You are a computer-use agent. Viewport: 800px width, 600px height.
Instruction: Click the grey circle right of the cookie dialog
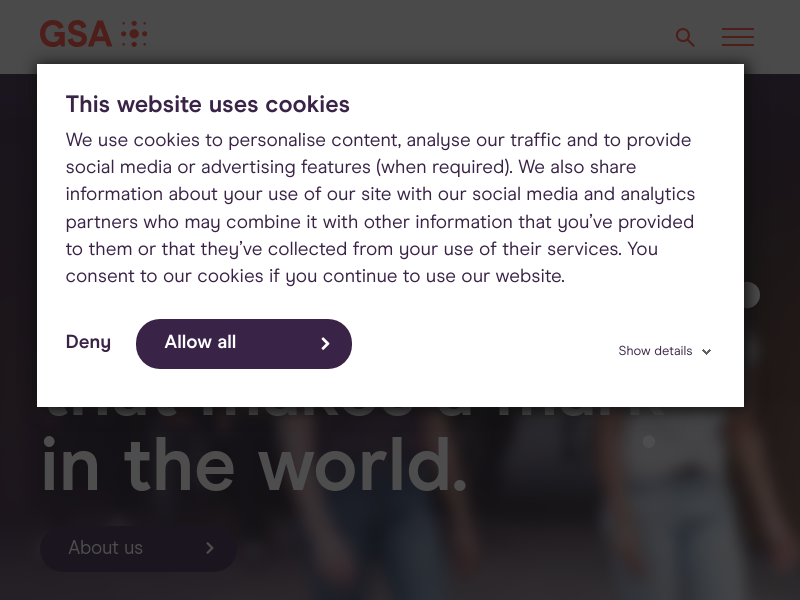tap(751, 295)
